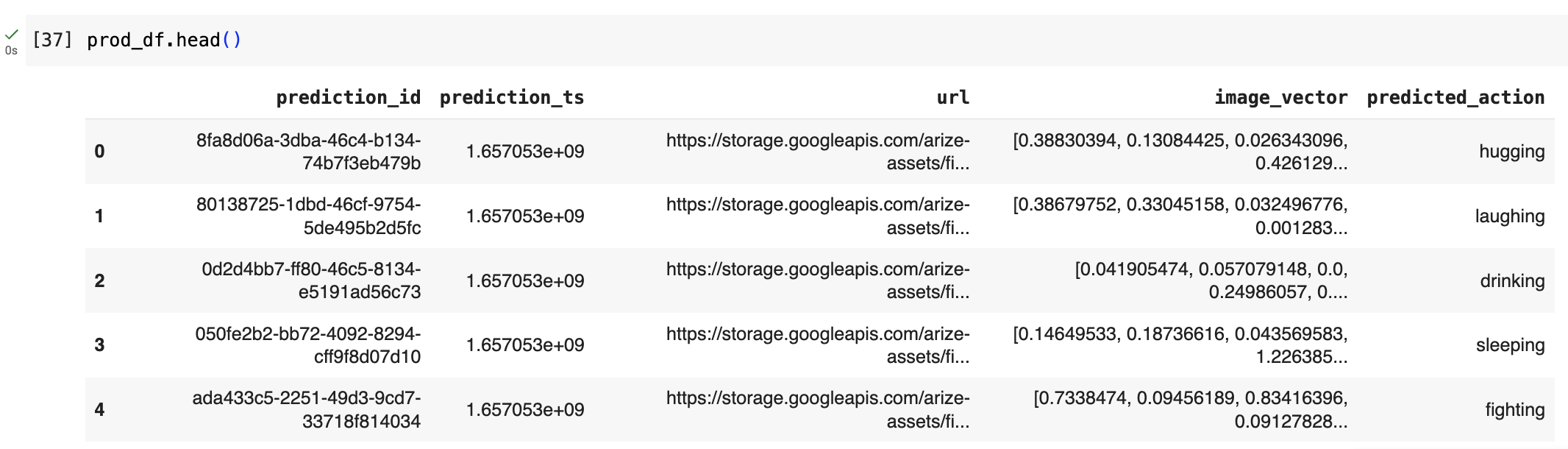Screen dimensions: 1568x449
Task: Click row index 3 in the dataframe
Action: coord(99,345)
